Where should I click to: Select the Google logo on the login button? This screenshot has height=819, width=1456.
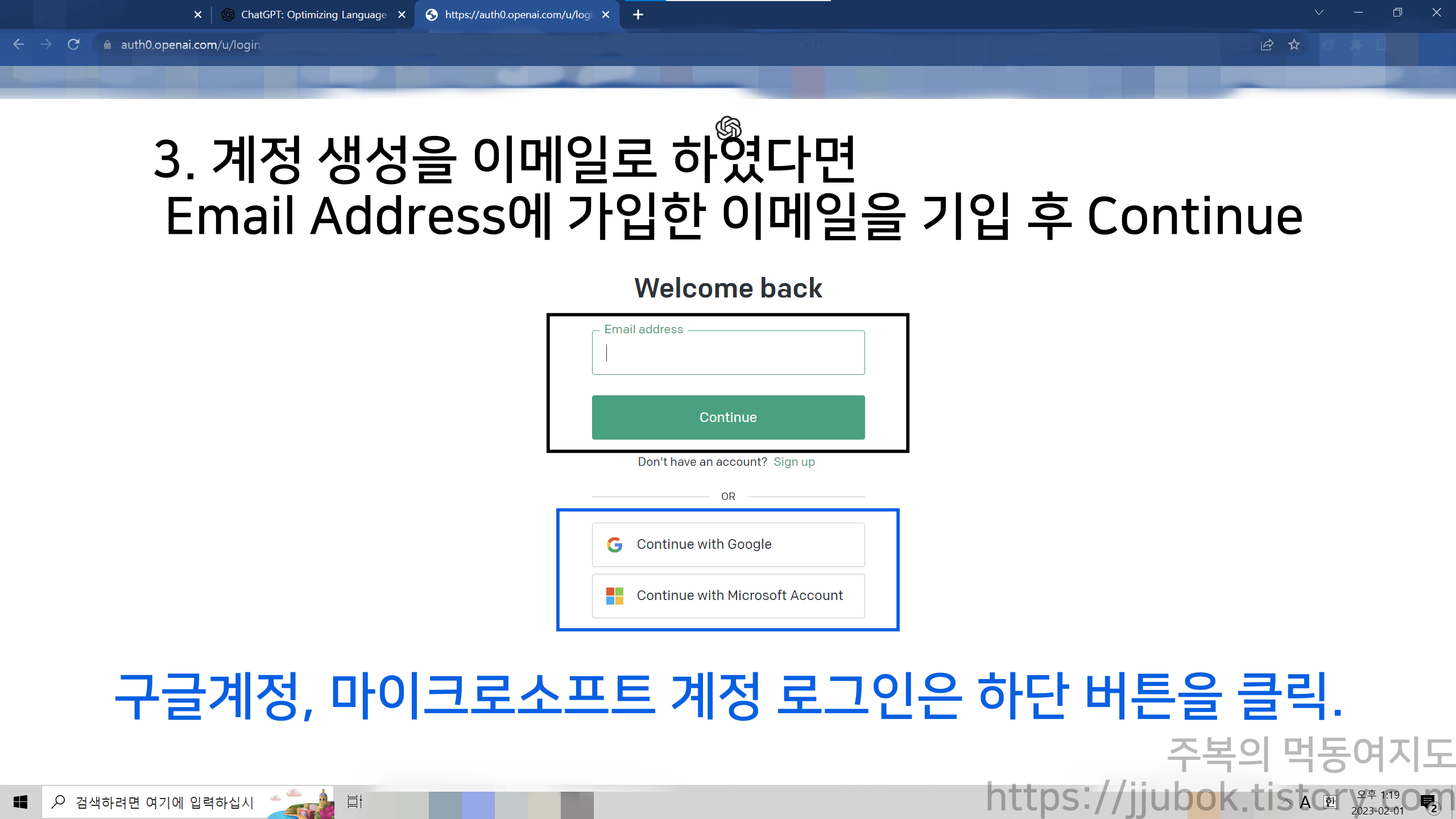pos(614,544)
